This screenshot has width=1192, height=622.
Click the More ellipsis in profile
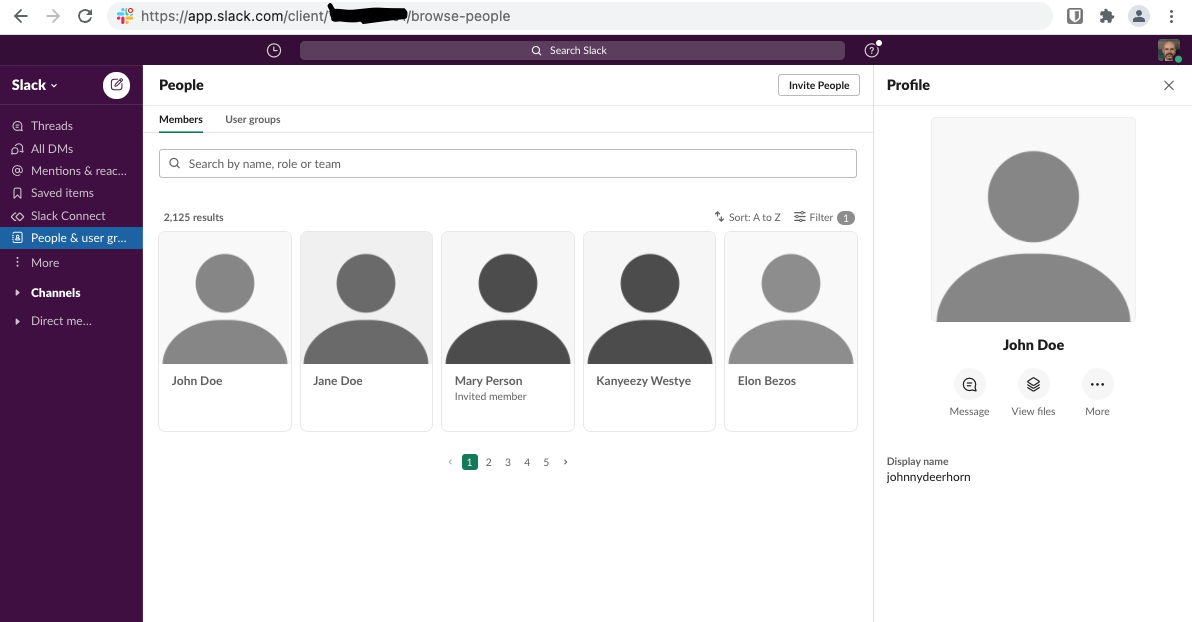point(1097,384)
